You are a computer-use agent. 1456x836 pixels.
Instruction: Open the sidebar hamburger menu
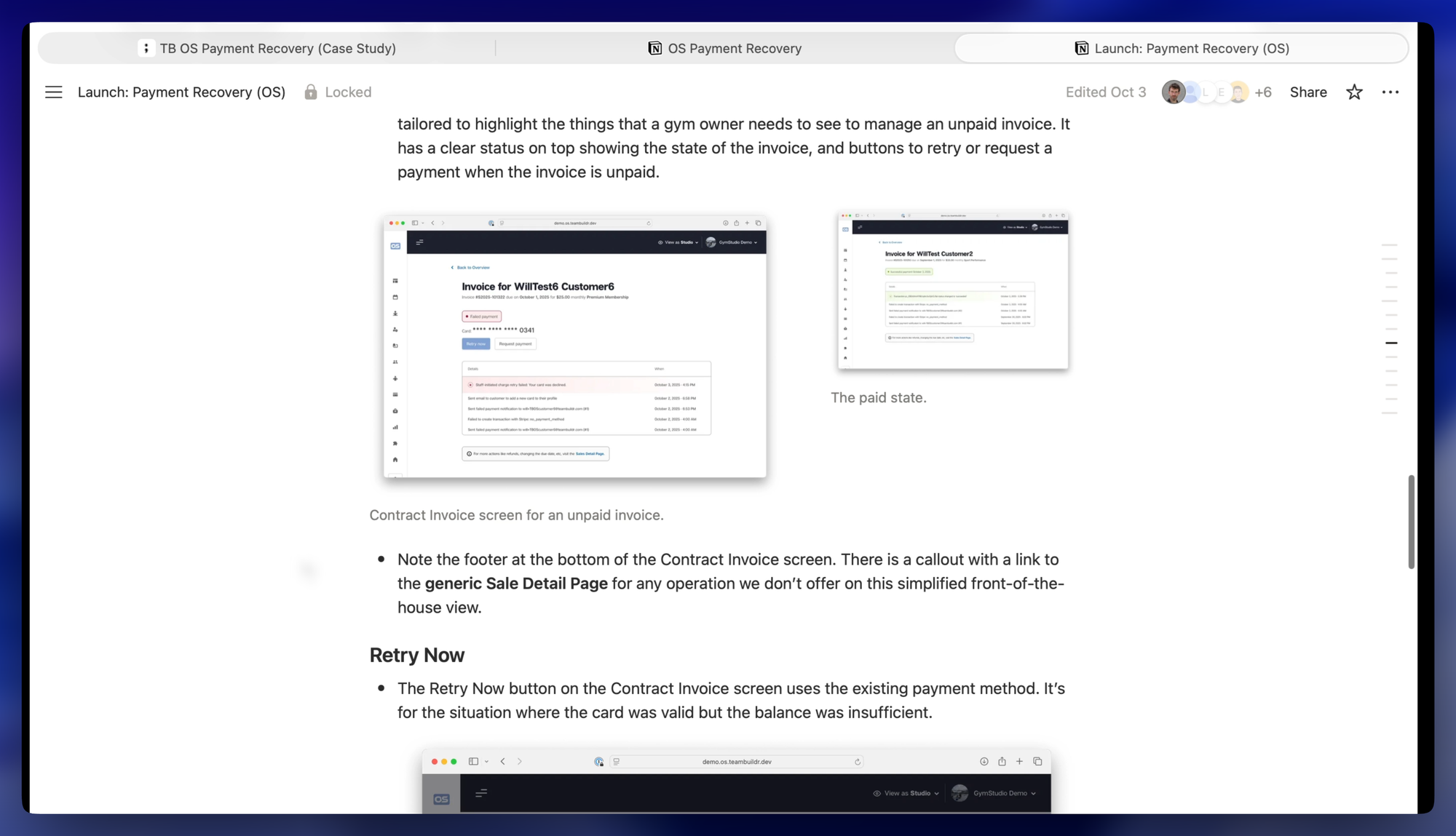[53, 92]
